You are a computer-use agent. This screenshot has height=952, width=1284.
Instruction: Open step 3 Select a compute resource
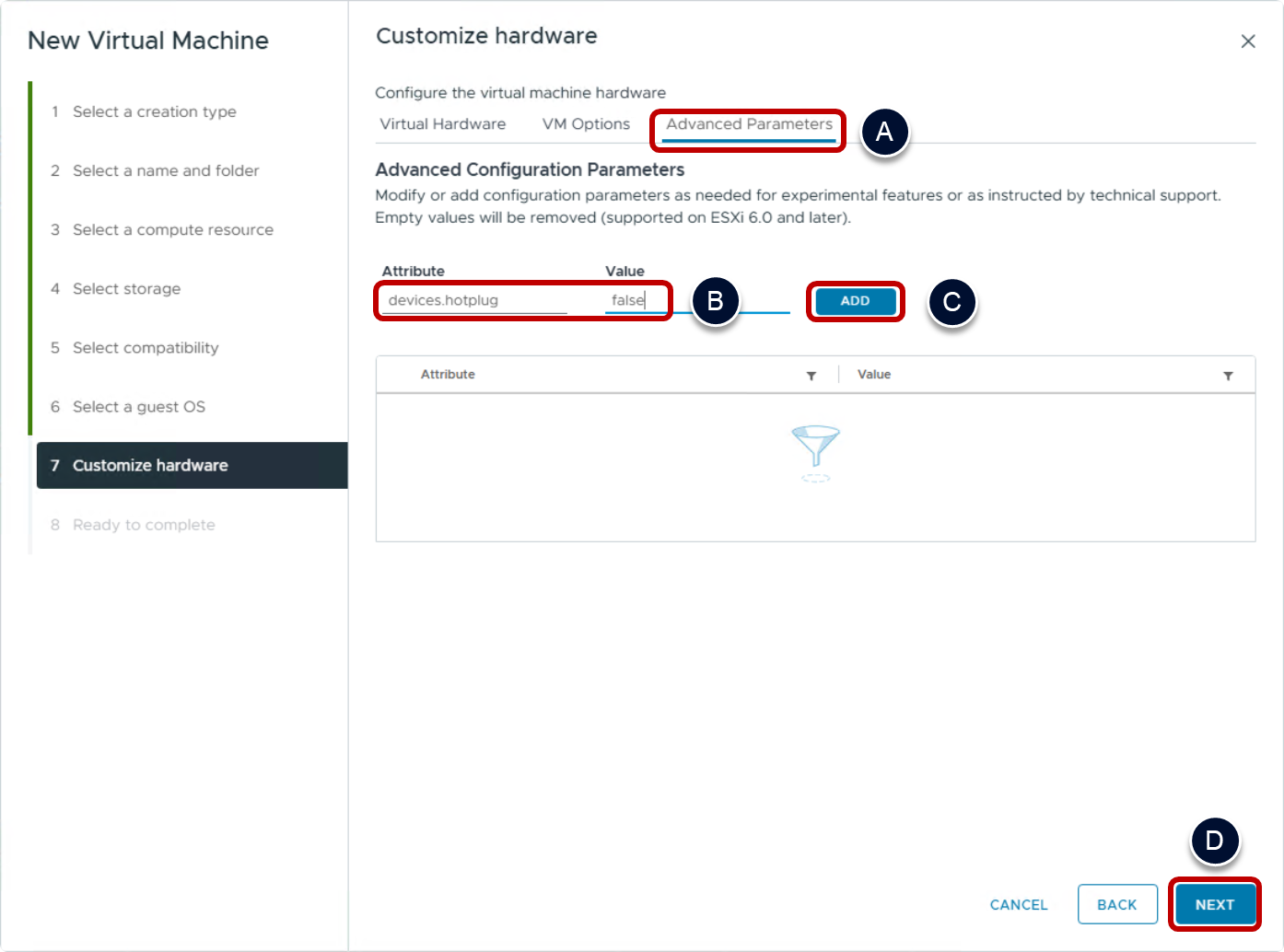pyautogui.click(x=172, y=230)
